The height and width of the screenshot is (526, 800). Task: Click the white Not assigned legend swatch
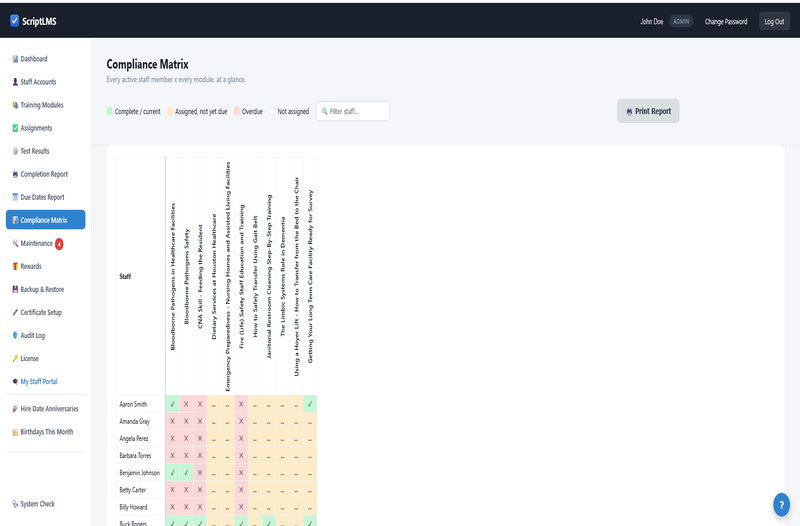coord(272,111)
